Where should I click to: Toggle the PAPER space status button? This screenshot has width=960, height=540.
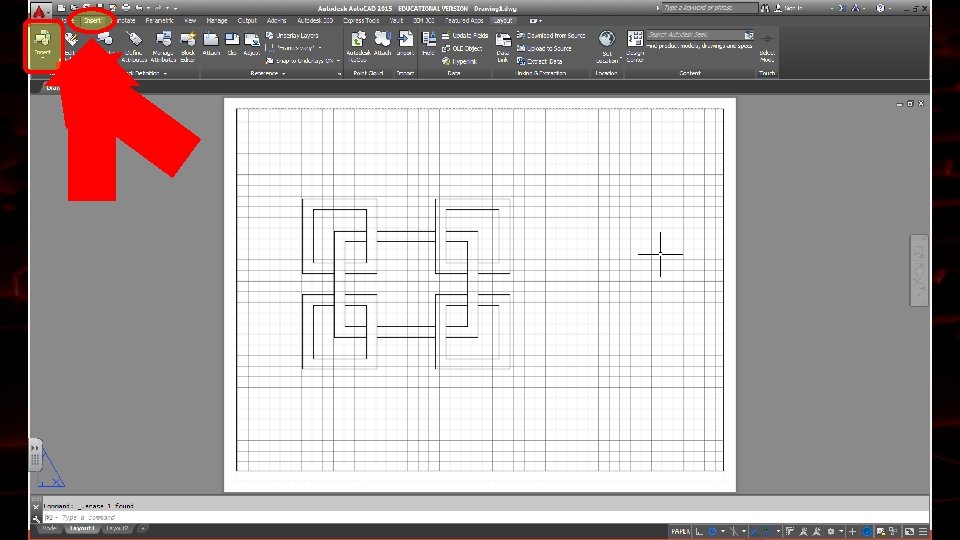(x=680, y=531)
